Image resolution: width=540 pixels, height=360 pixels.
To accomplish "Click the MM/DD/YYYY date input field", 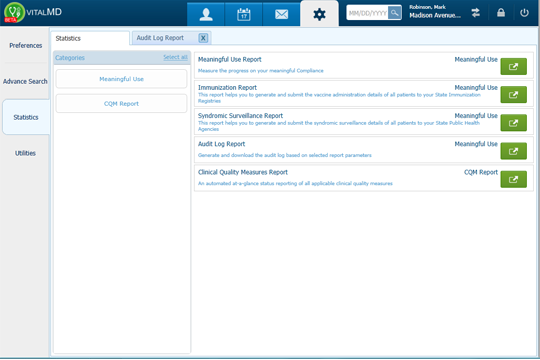I will pyautogui.click(x=367, y=13).
